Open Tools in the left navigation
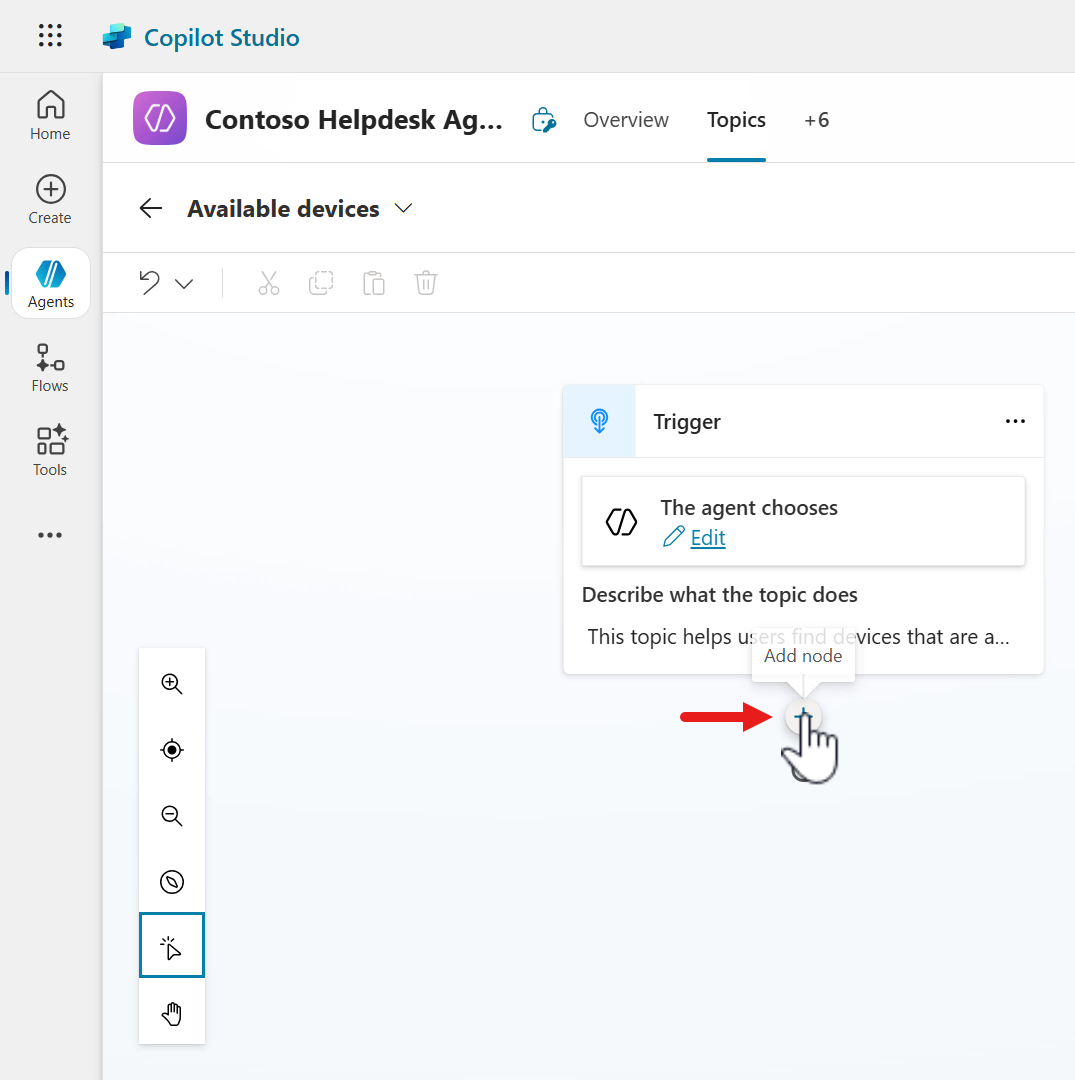 pos(50,451)
